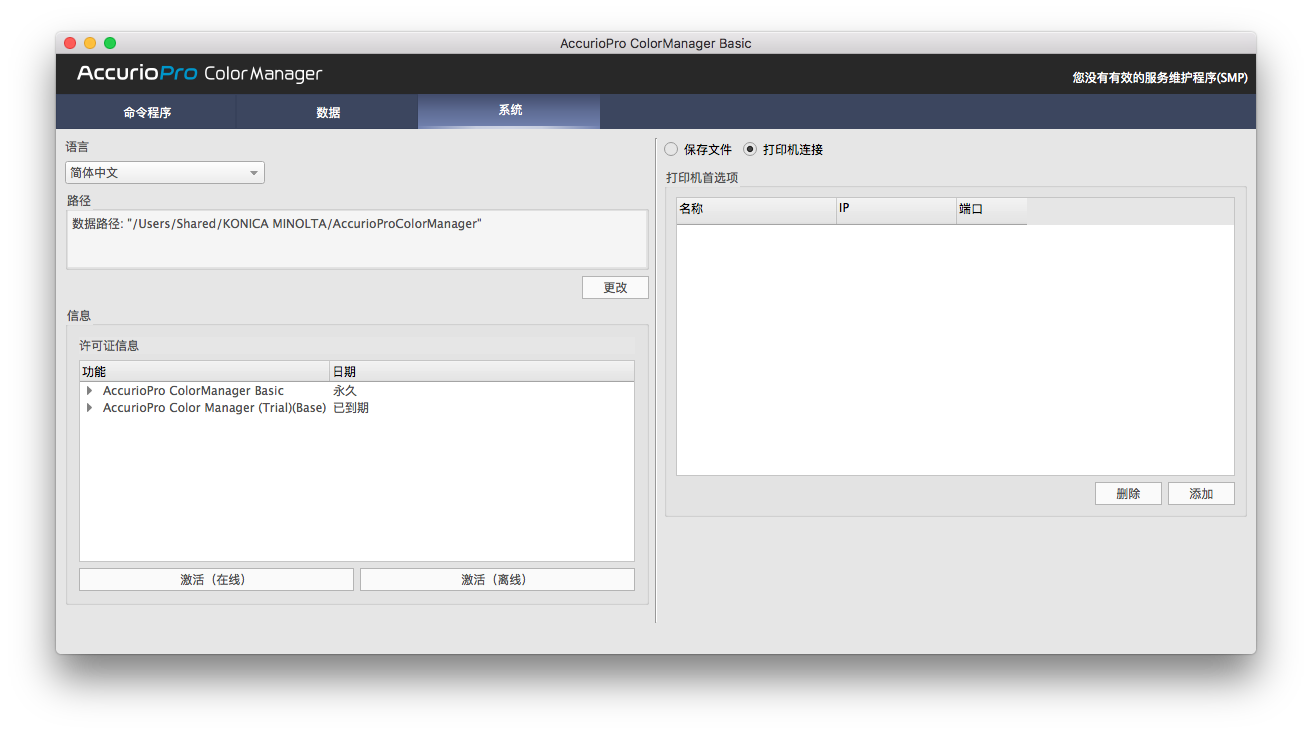Click the 激活（离线） button
Image resolution: width=1312 pixels, height=734 pixels.
click(497, 579)
